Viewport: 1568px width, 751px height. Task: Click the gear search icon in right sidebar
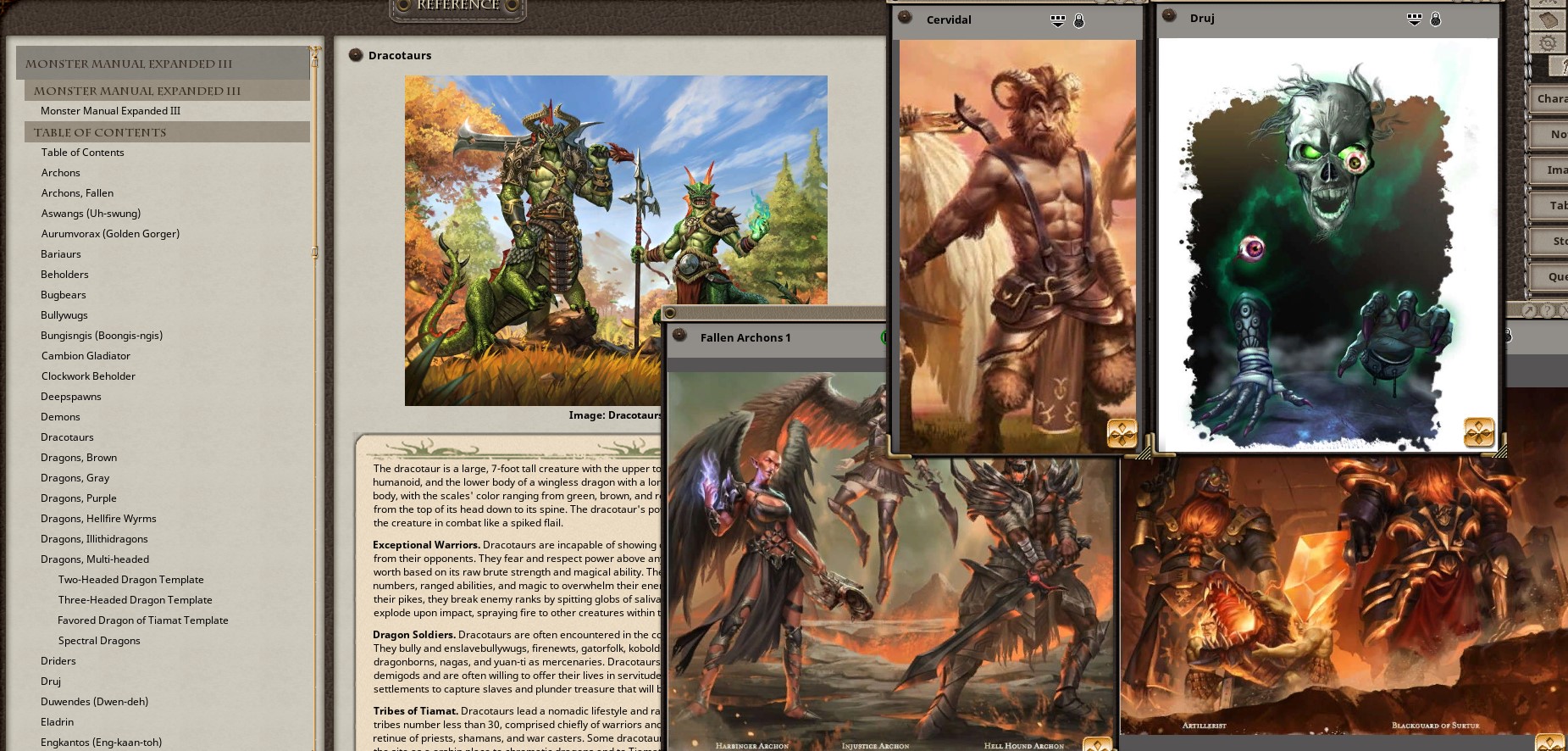coord(1549,43)
